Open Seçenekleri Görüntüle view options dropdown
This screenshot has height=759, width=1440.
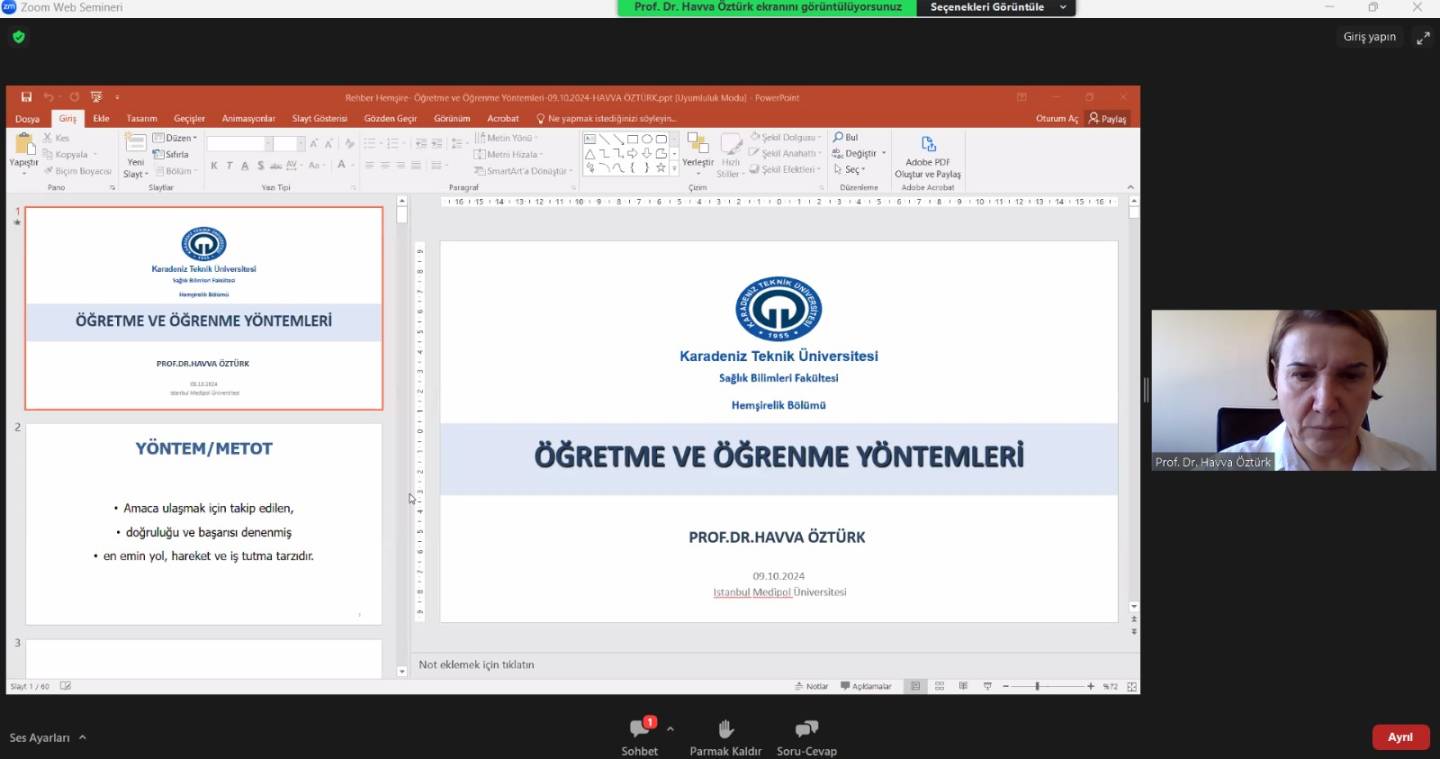(997, 7)
